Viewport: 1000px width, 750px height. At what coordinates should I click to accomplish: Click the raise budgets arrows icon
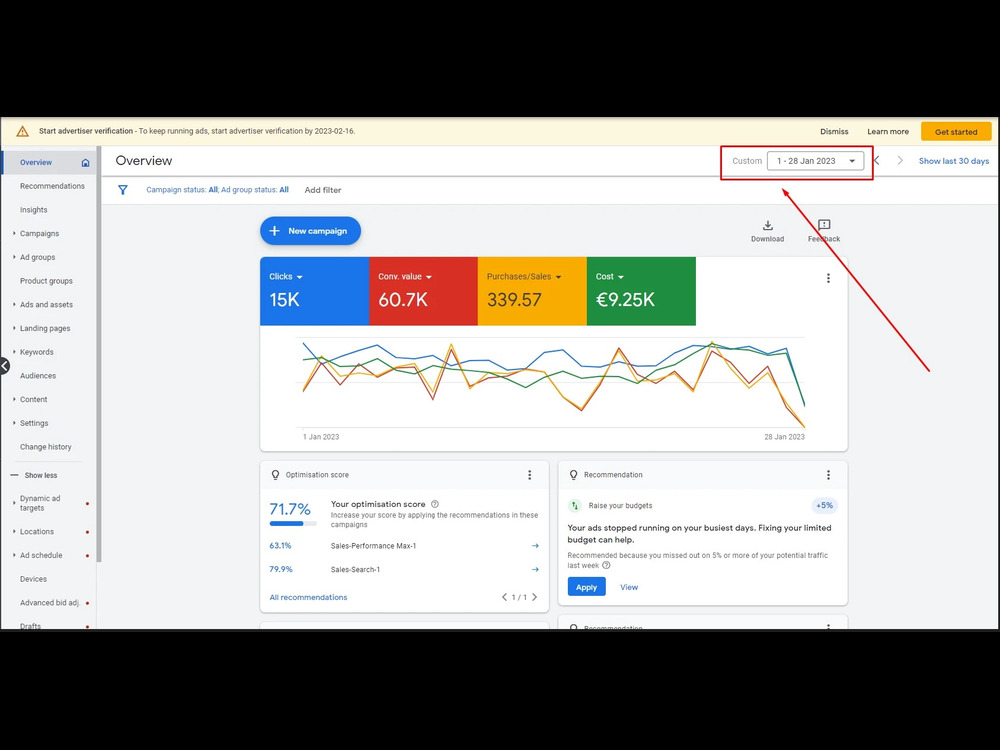point(575,506)
